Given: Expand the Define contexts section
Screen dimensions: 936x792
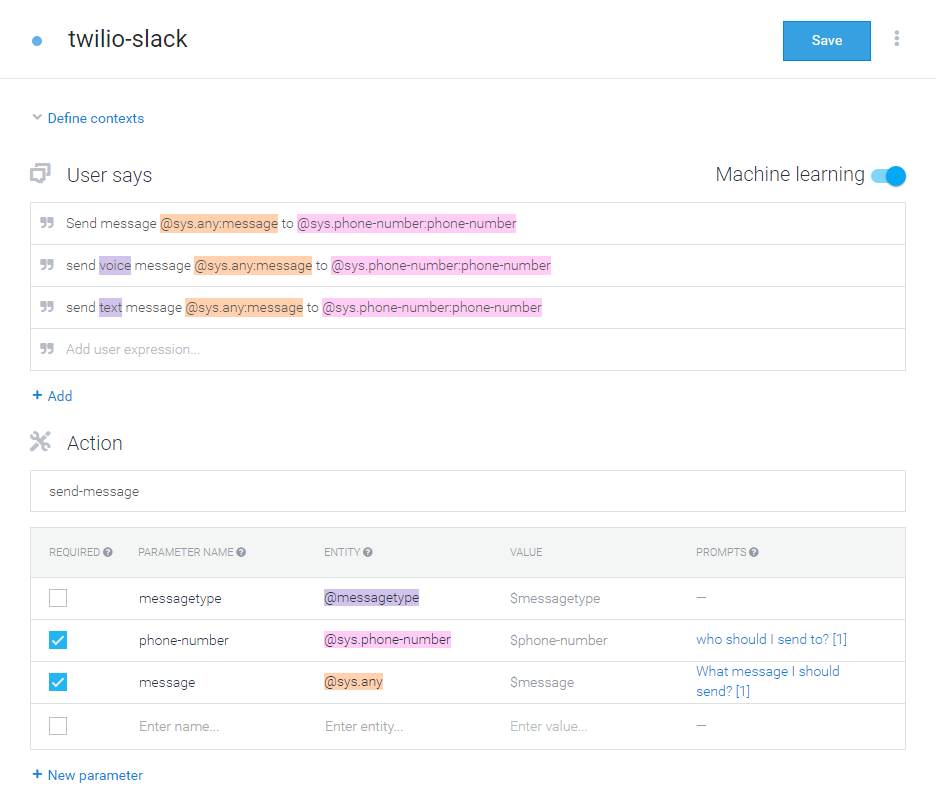Looking at the screenshot, I should (88, 118).
